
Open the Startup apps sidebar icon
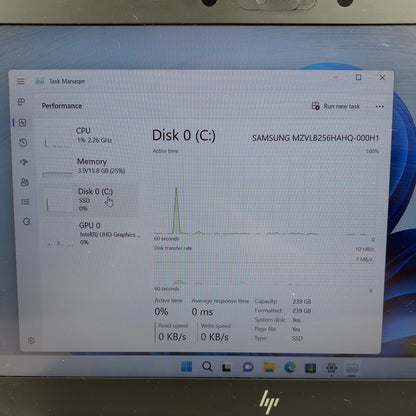point(24,162)
